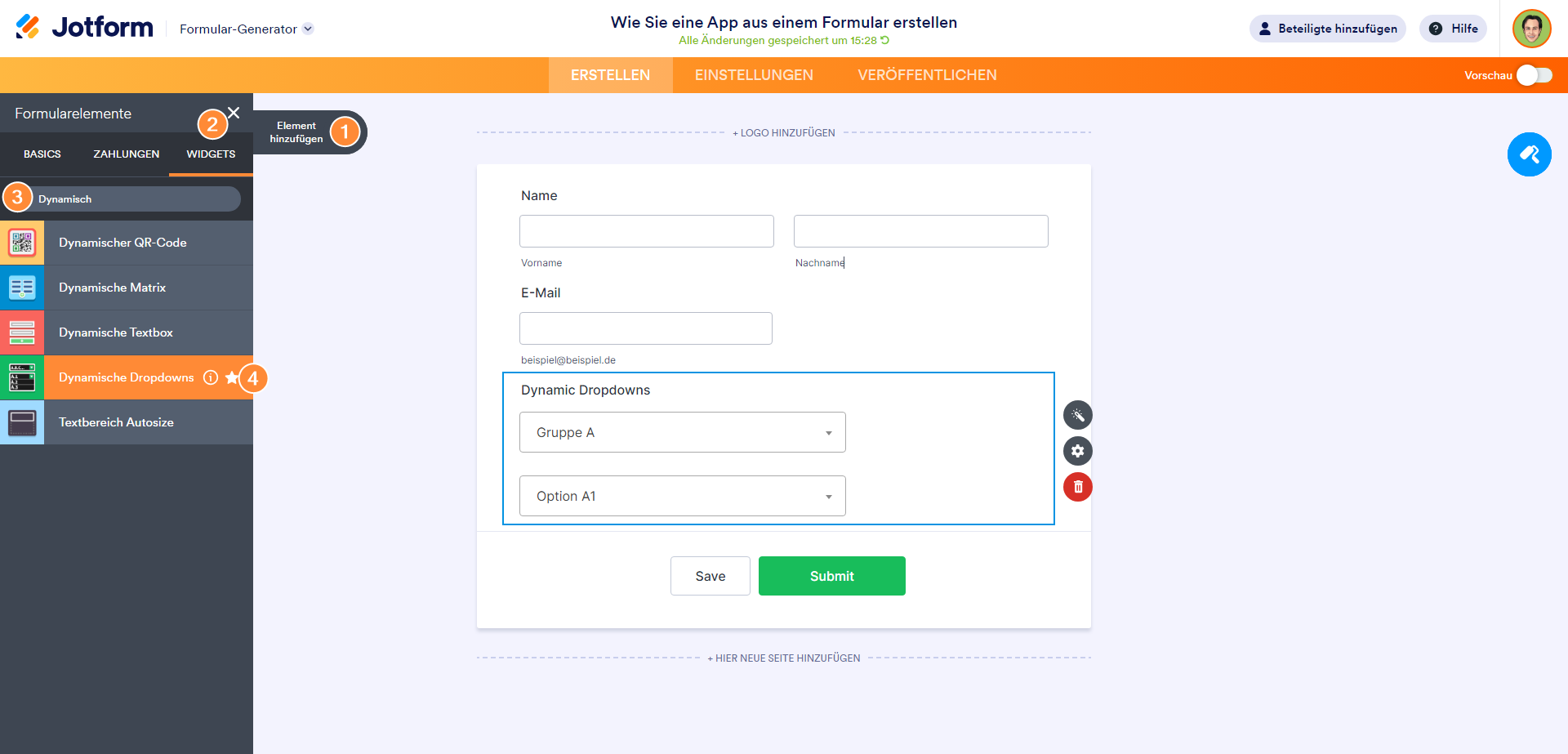Click the Textbereich Autosize widget icon

[x=22, y=422]
